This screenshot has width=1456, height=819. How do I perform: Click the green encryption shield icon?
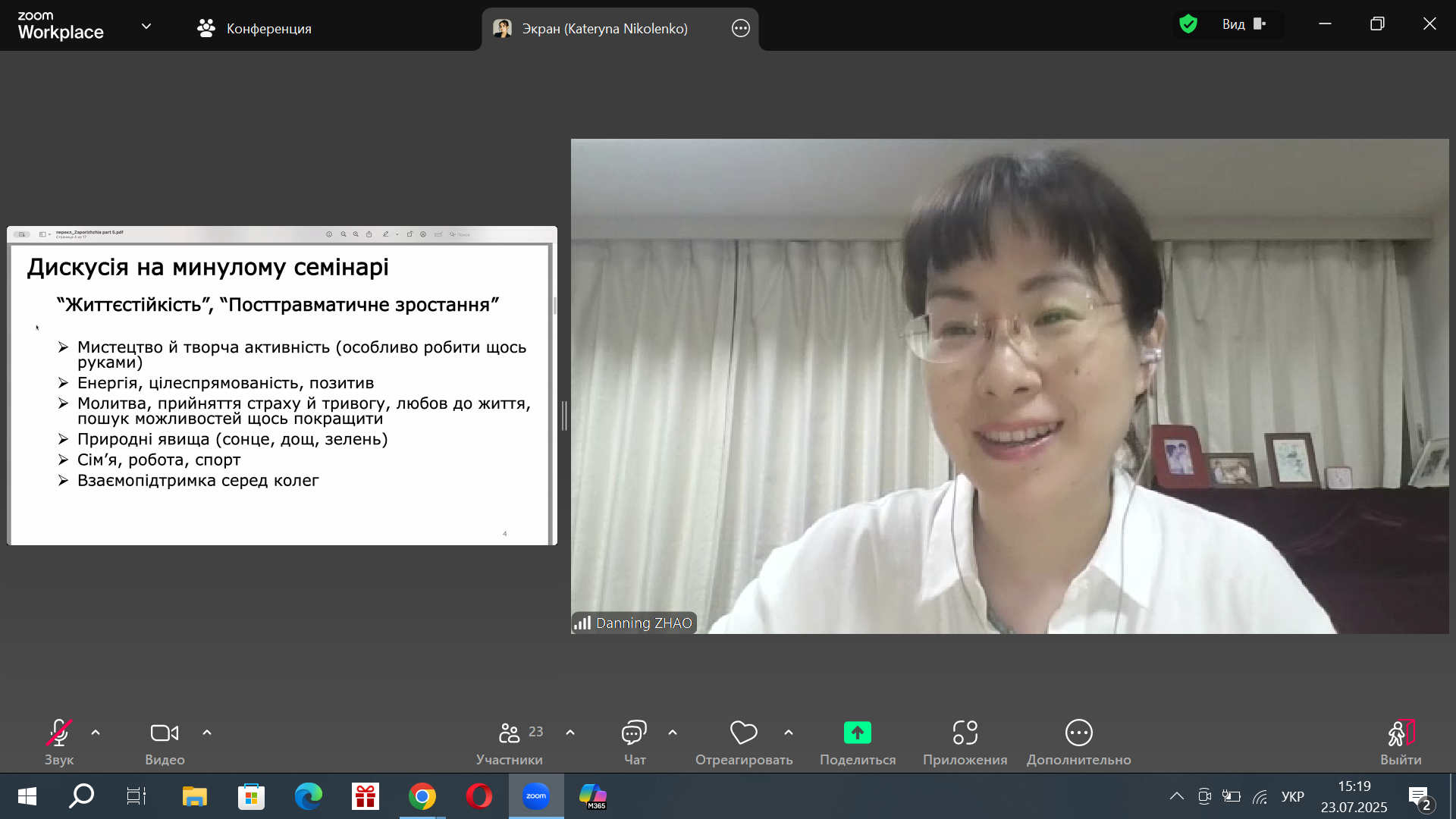point(1188,24)
